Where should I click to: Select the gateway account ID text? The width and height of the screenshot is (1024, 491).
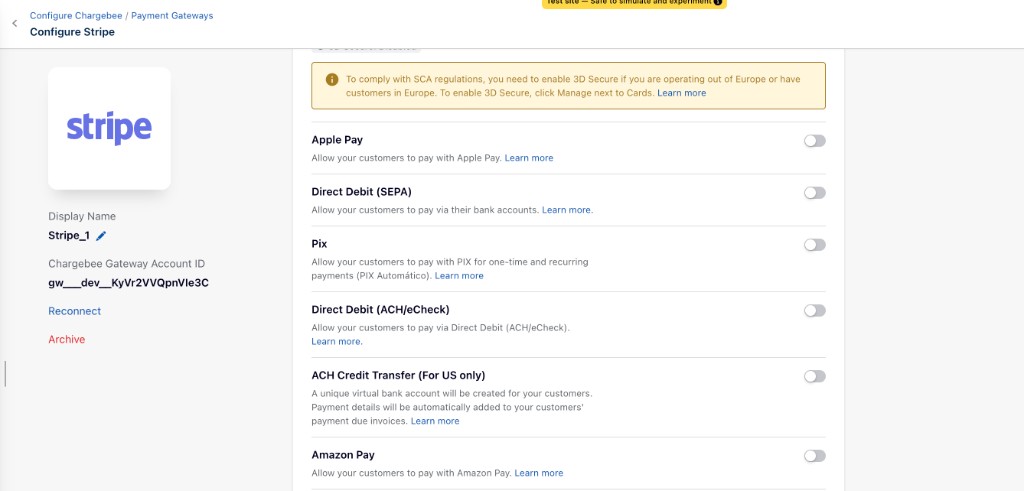[129, 283]
